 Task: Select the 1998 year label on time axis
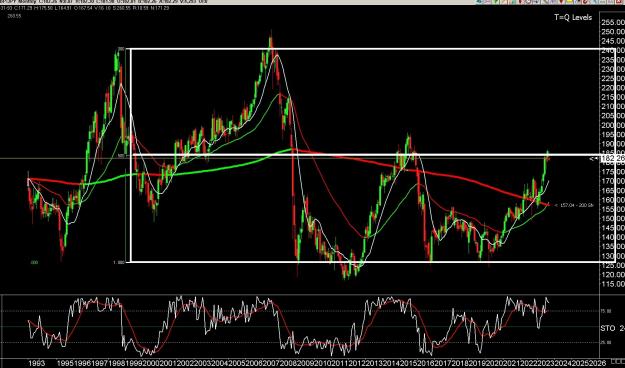pos(118,363)
